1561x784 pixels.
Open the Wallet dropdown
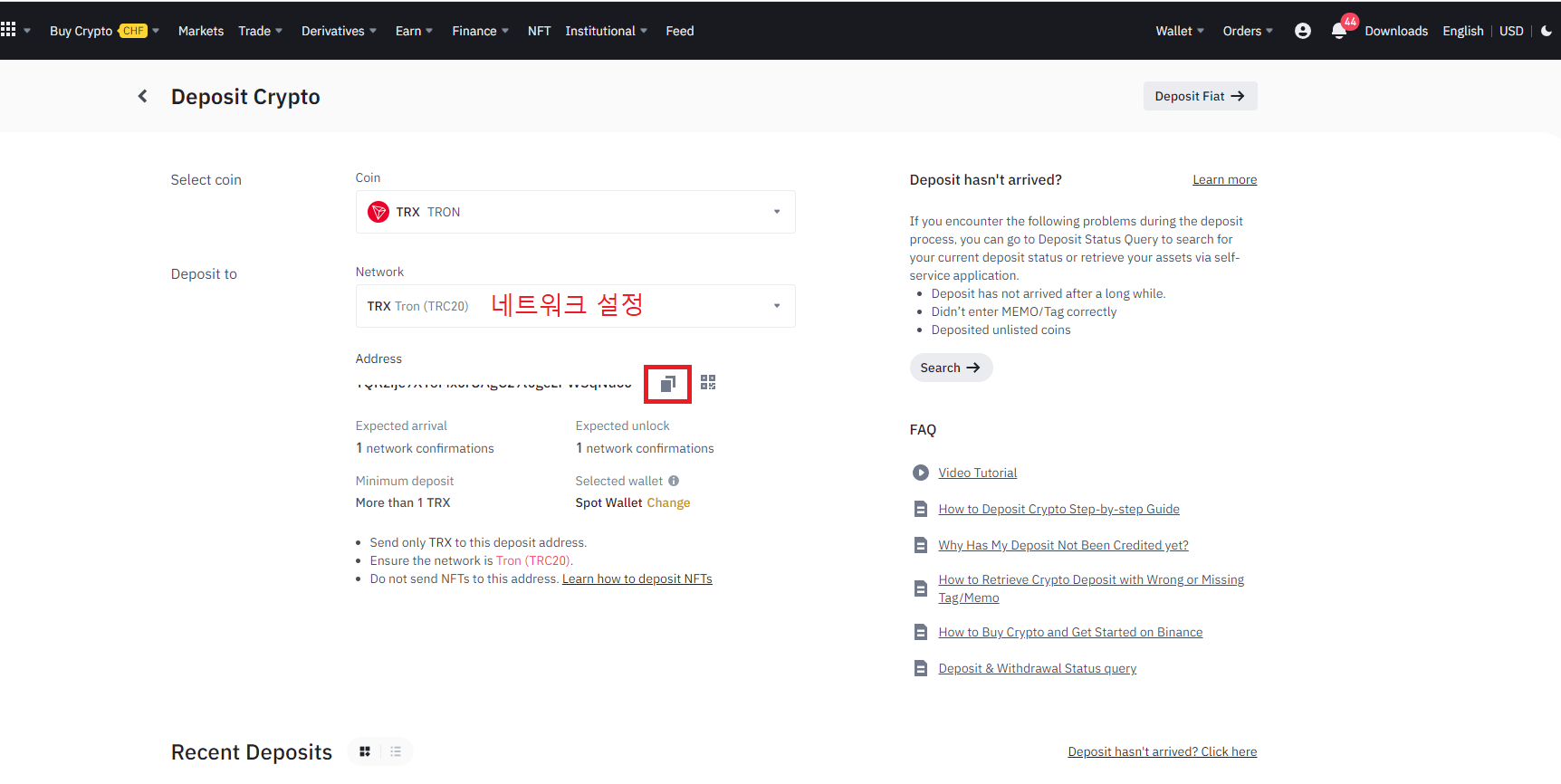1180,31
